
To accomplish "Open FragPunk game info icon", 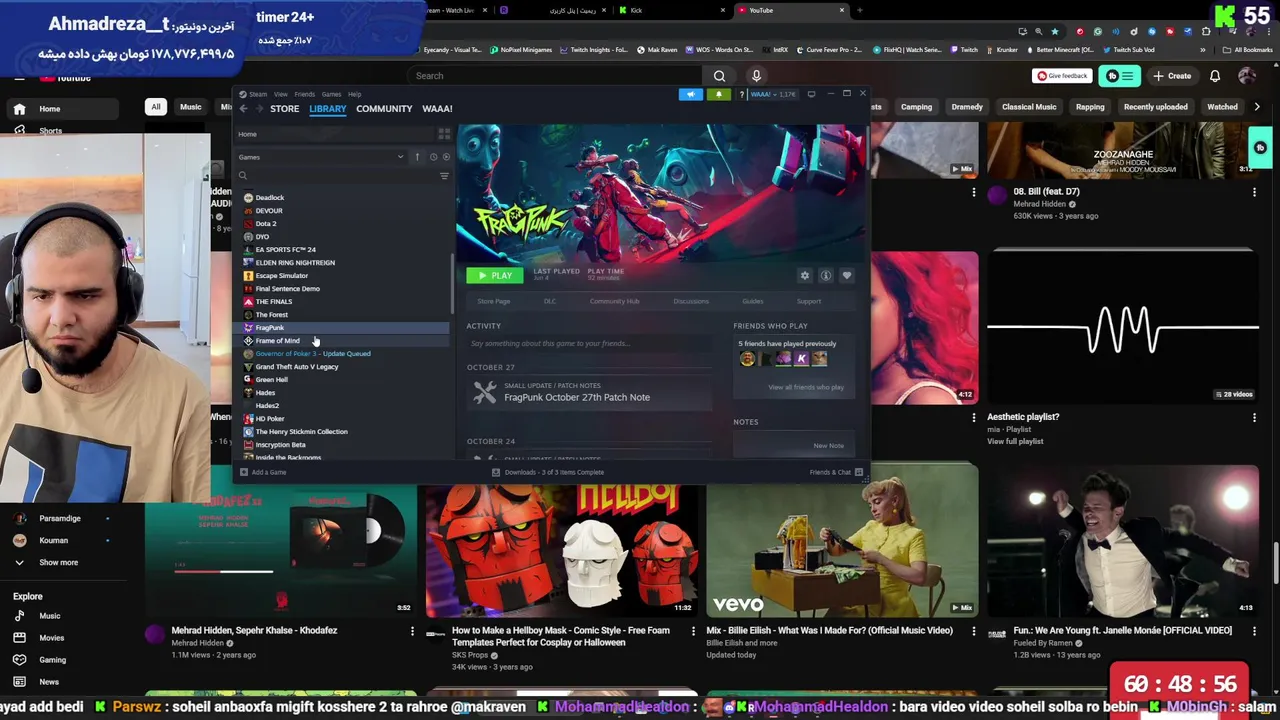I will click(x=826, y=276).
